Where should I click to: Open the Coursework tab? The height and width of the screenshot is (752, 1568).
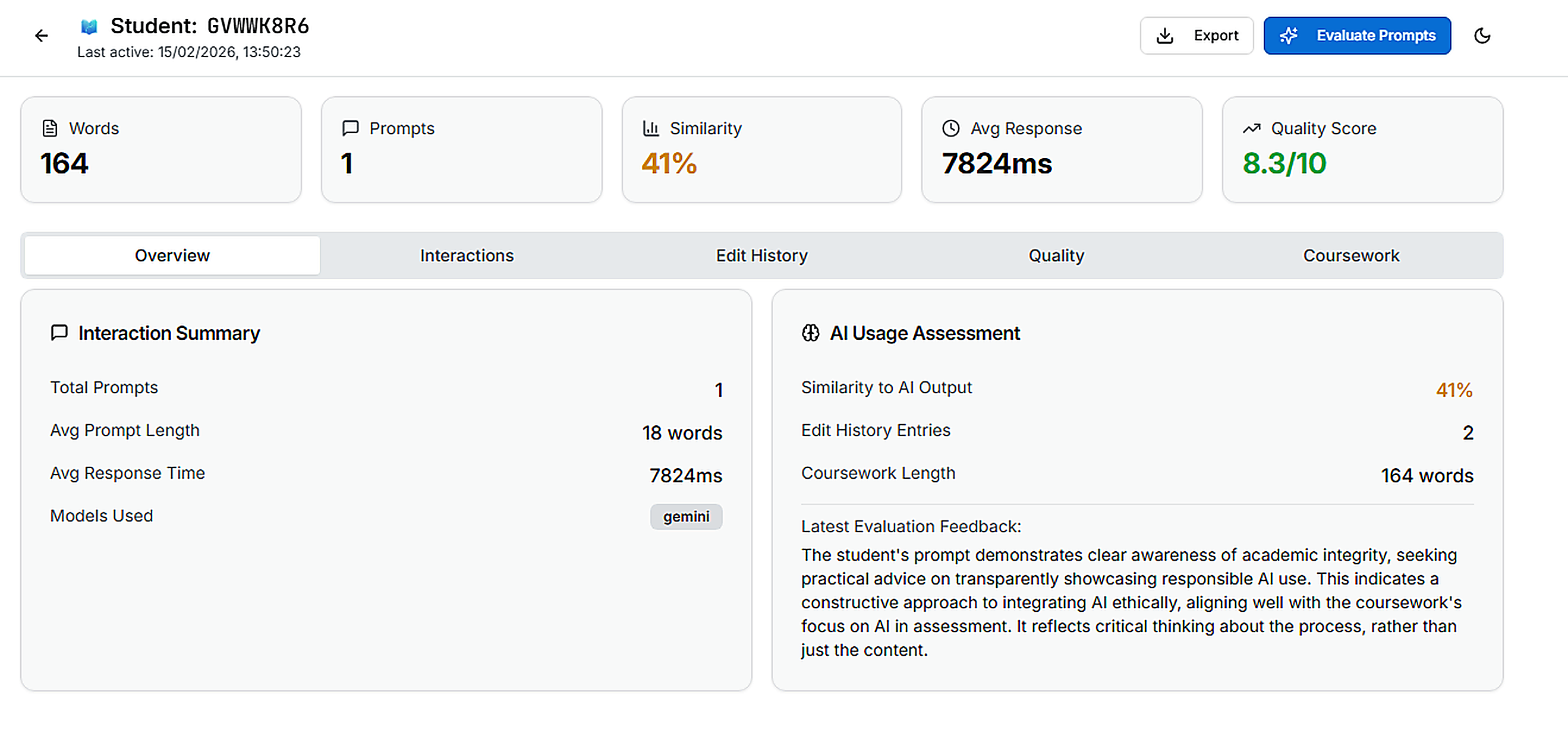(x=1350, y=255)
